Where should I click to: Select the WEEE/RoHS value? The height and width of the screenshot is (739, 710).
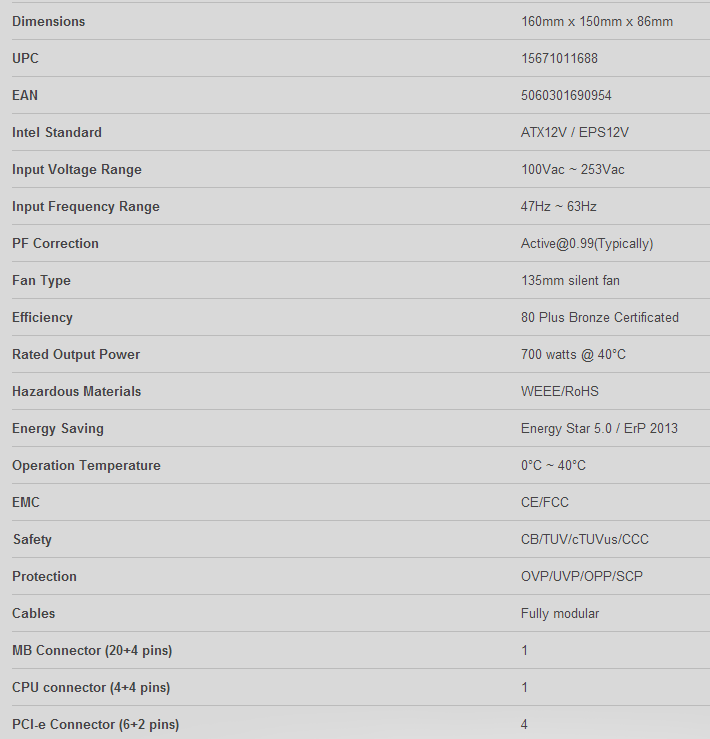(x=560, y=391)
